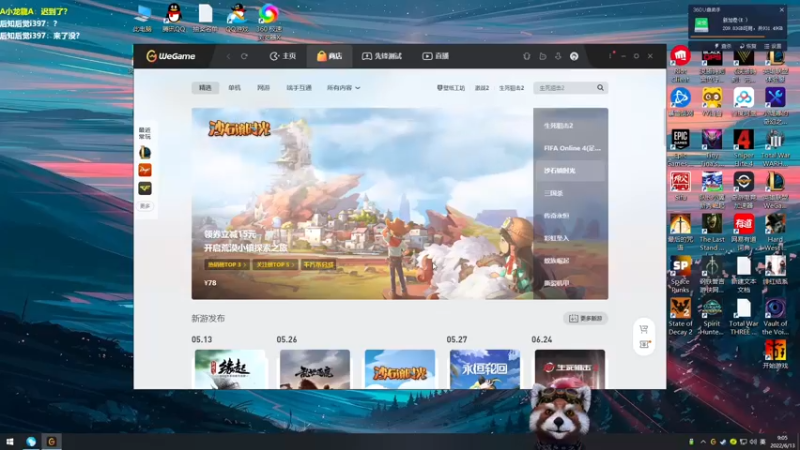Go back with WeGame back arrow
Screen dimensions: 800x450
click(229, 56)
